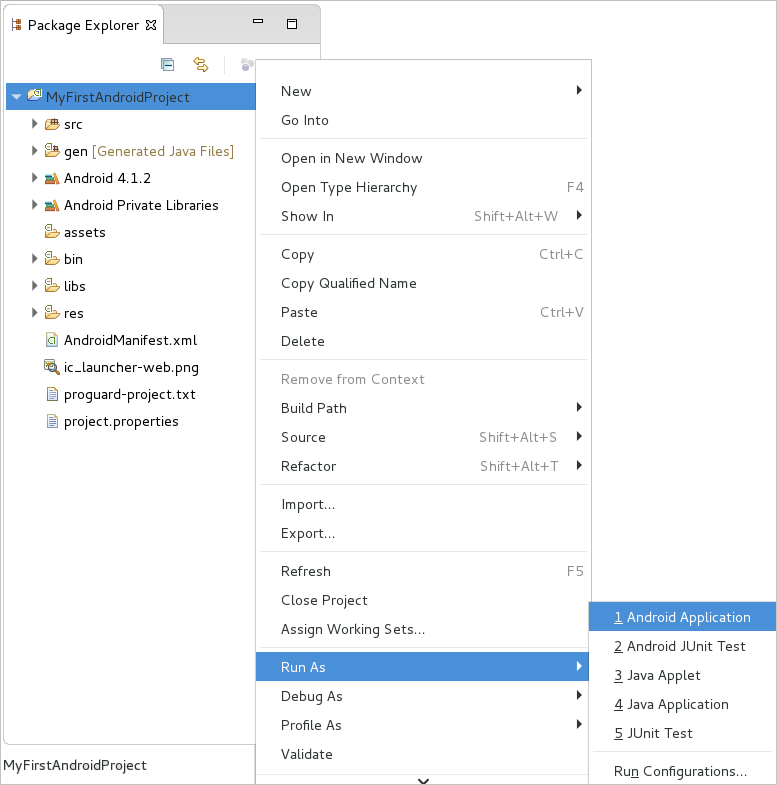777x785 pixels.
Task: Choose Import... from the menu
Action: coord(423,504)
